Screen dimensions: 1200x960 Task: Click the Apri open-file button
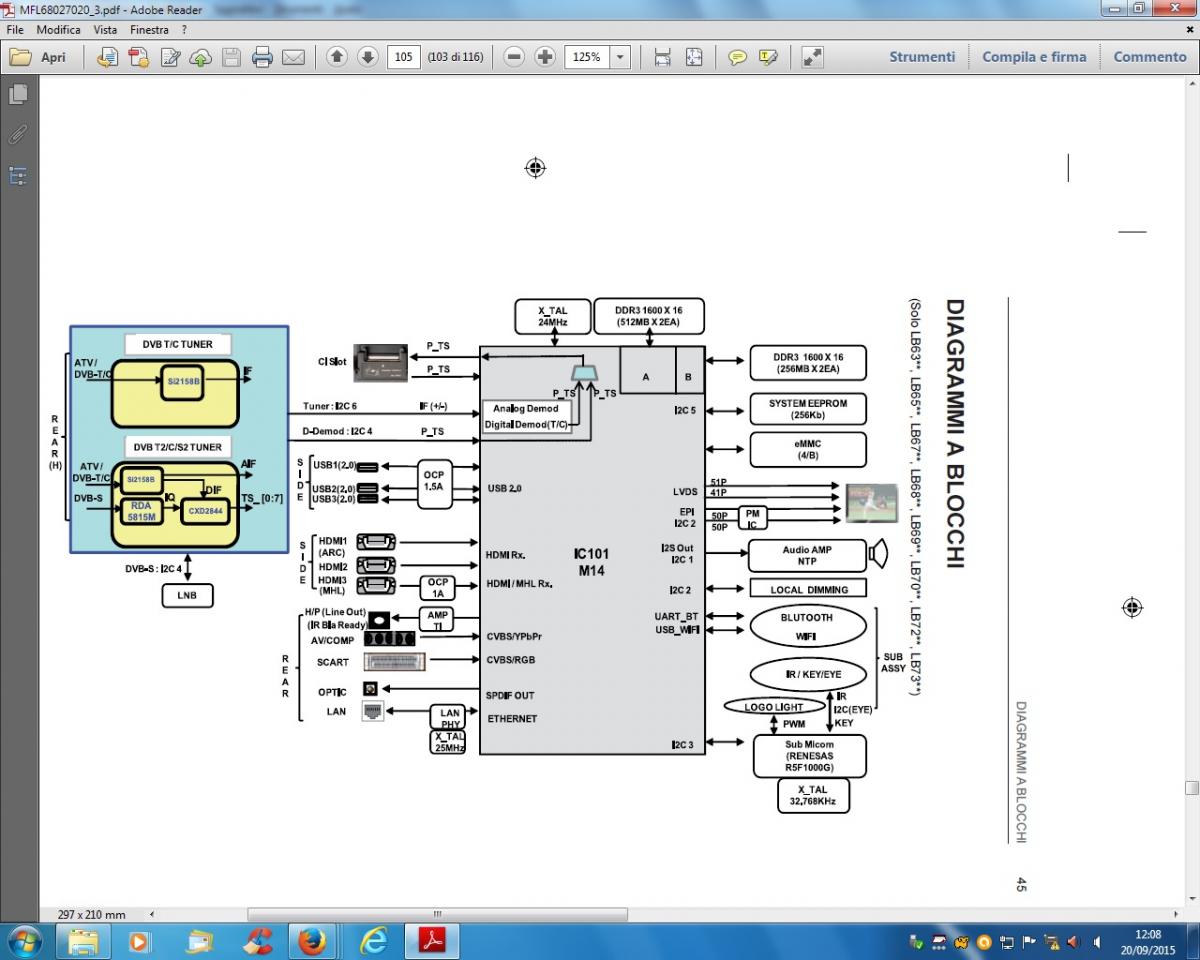39,57
